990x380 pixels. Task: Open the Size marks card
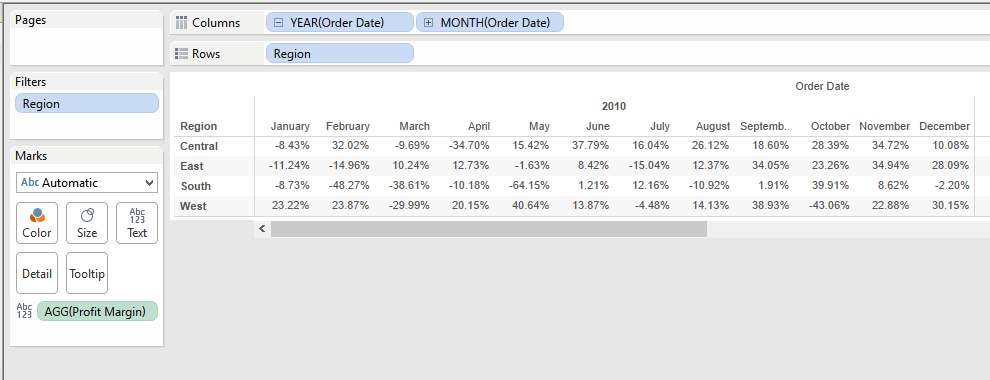(x=87, y=223)
